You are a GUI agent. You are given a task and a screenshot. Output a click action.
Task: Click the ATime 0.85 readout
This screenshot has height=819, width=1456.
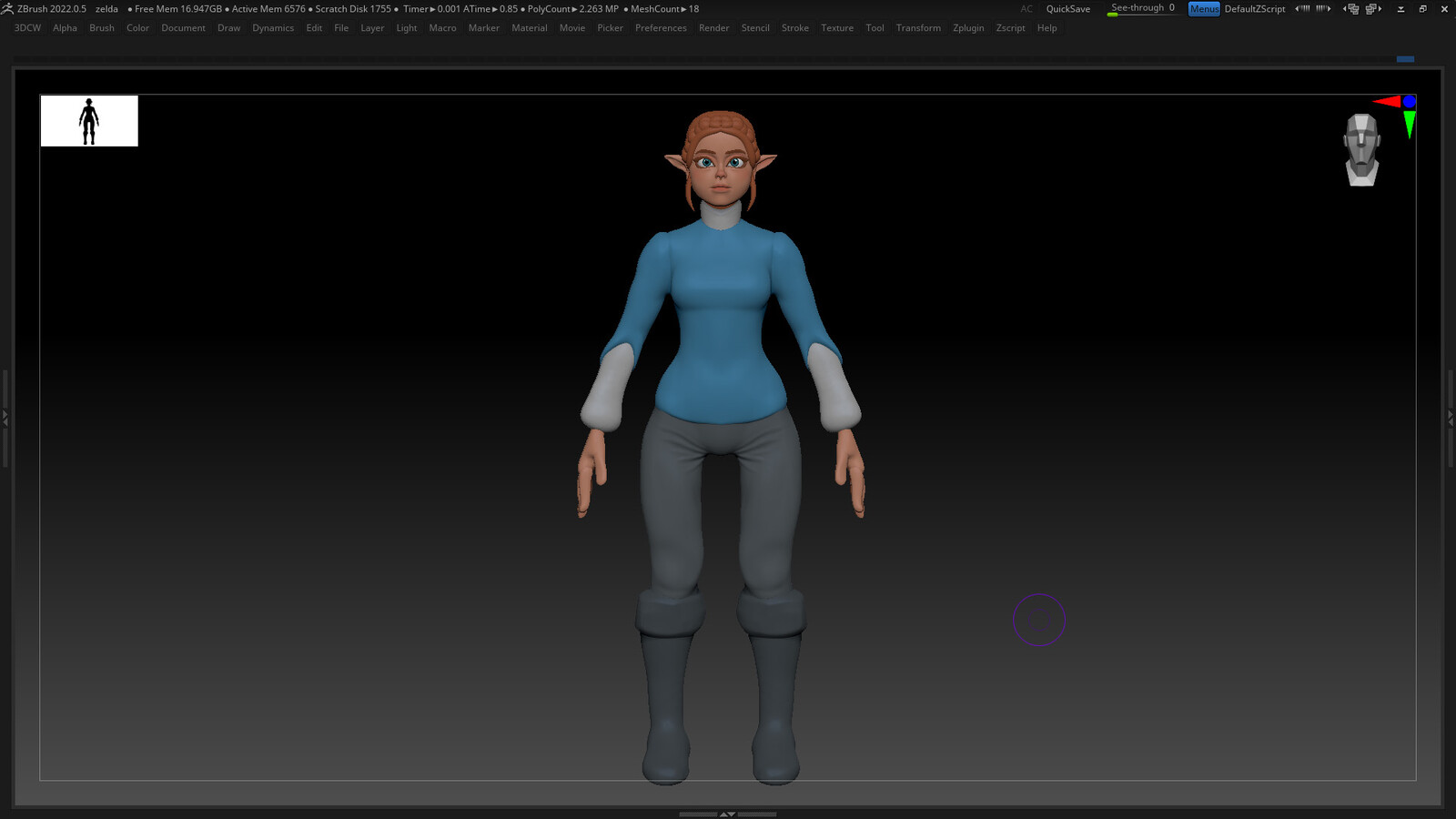point(490,8)
